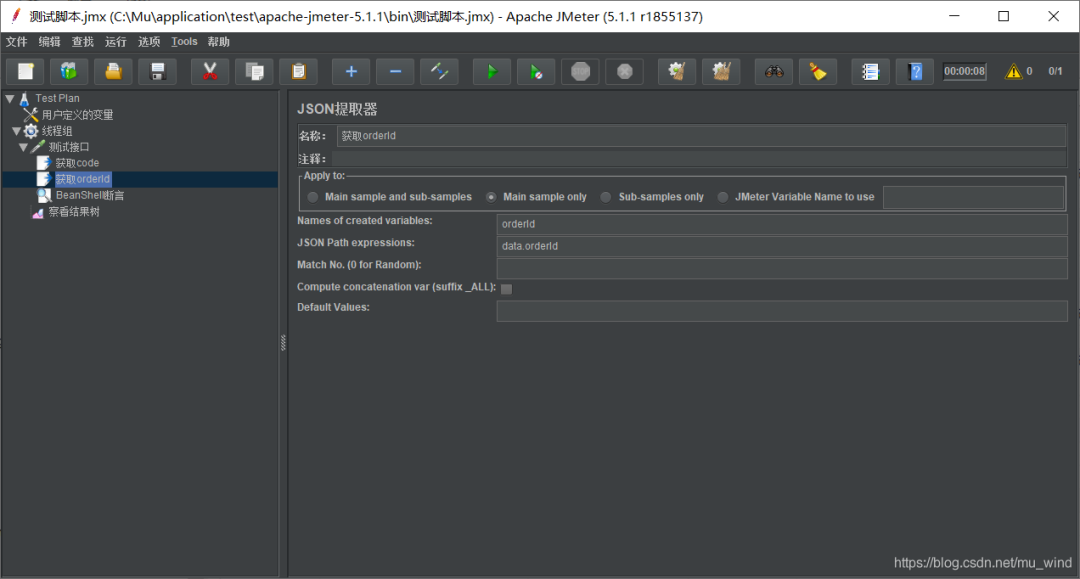Screen dimensions: 1080x579
Task: Click the JSON Path expressions input field
Action: (x=781, y=246)
